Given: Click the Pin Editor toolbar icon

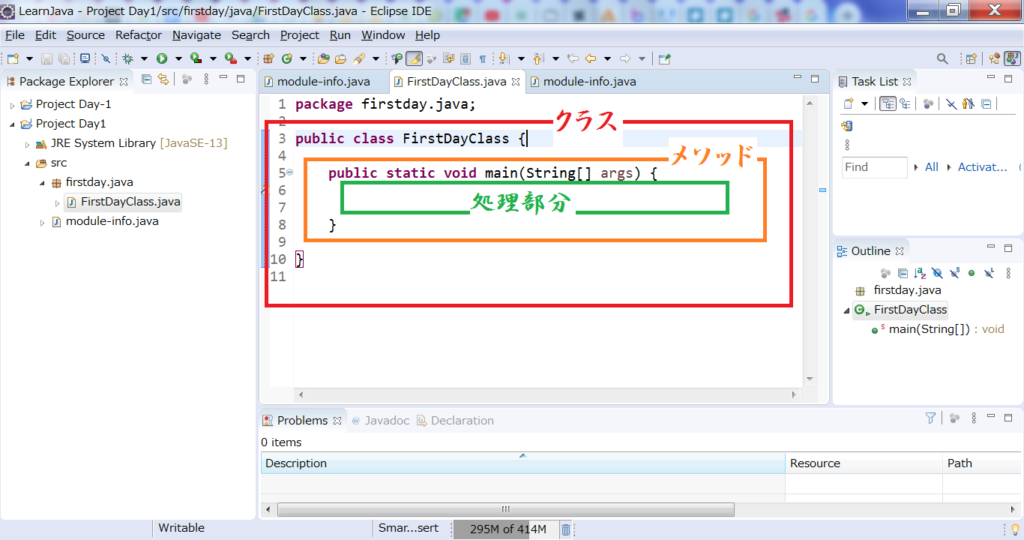Looking at the screenshot, I should pos(665,59).
